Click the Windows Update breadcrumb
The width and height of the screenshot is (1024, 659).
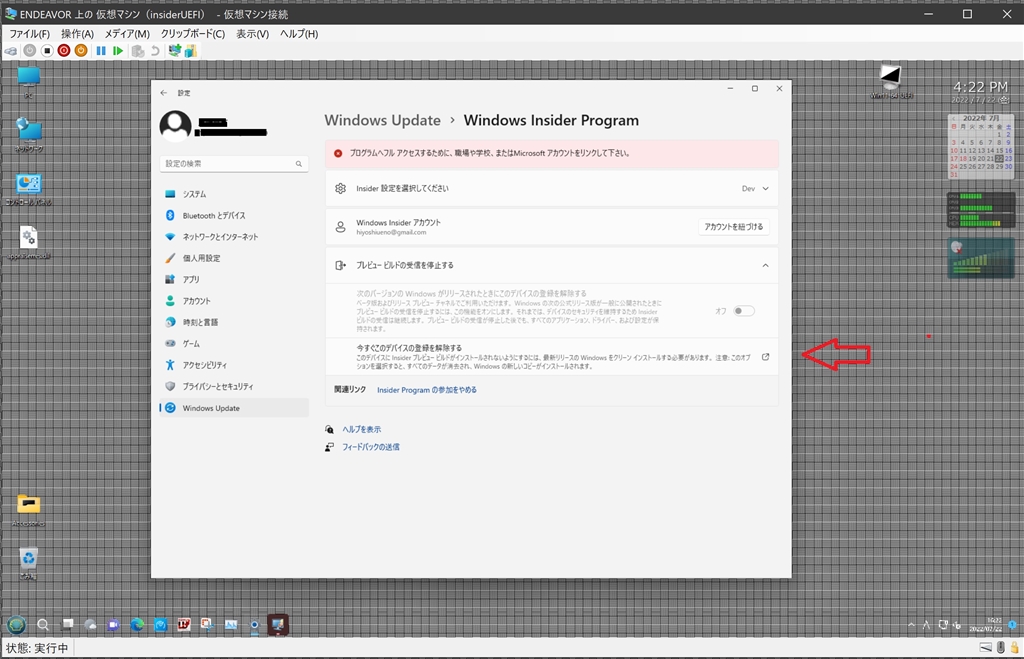click(383, 121)
